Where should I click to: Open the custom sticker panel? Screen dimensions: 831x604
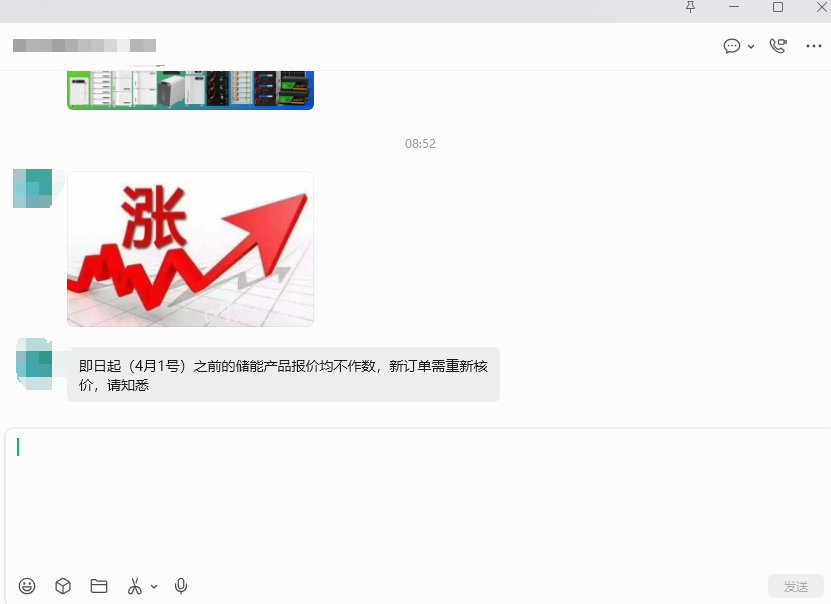[x=62, y=586]
